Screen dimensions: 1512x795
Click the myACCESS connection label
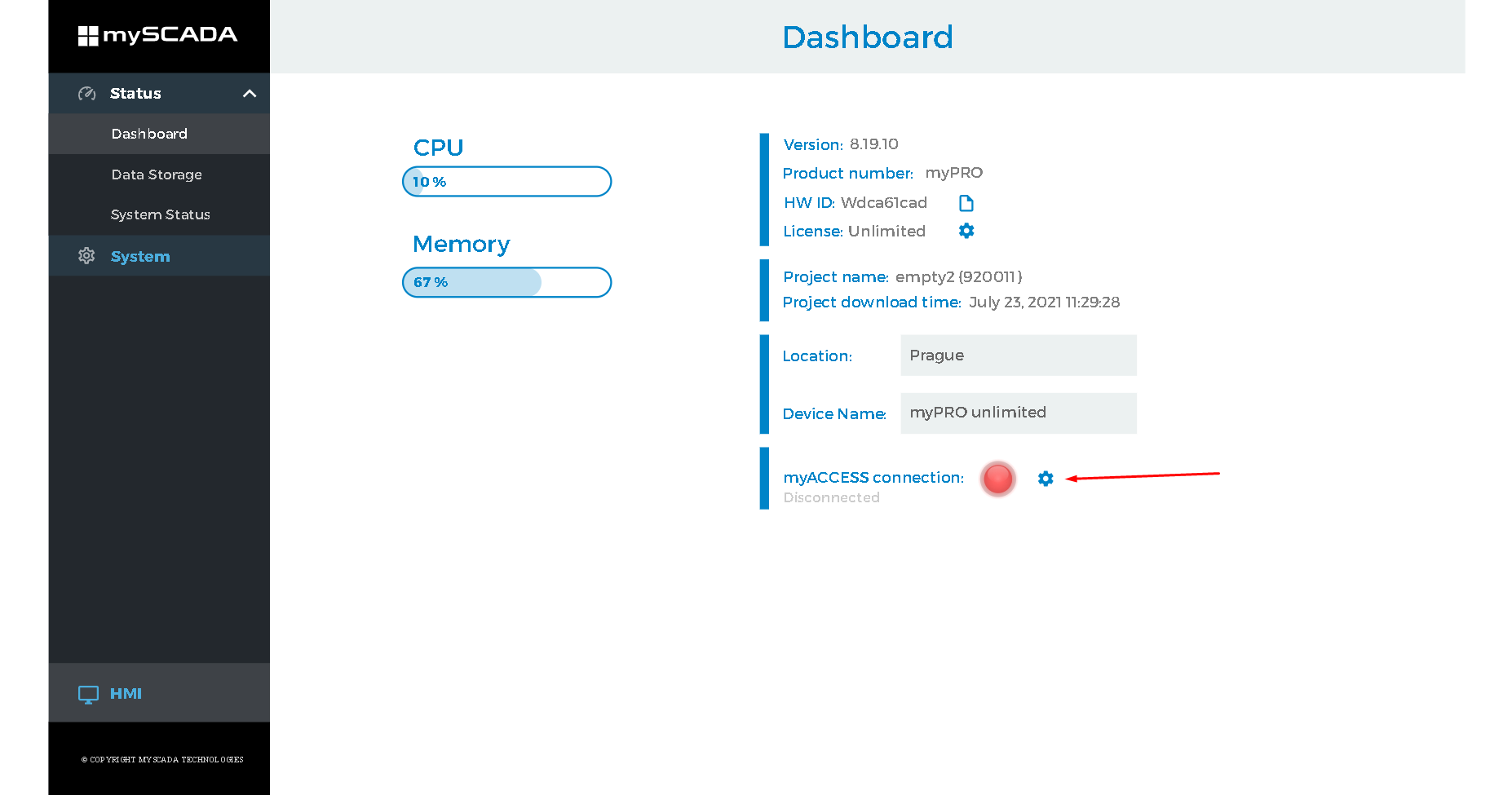(x=873, y=478)
